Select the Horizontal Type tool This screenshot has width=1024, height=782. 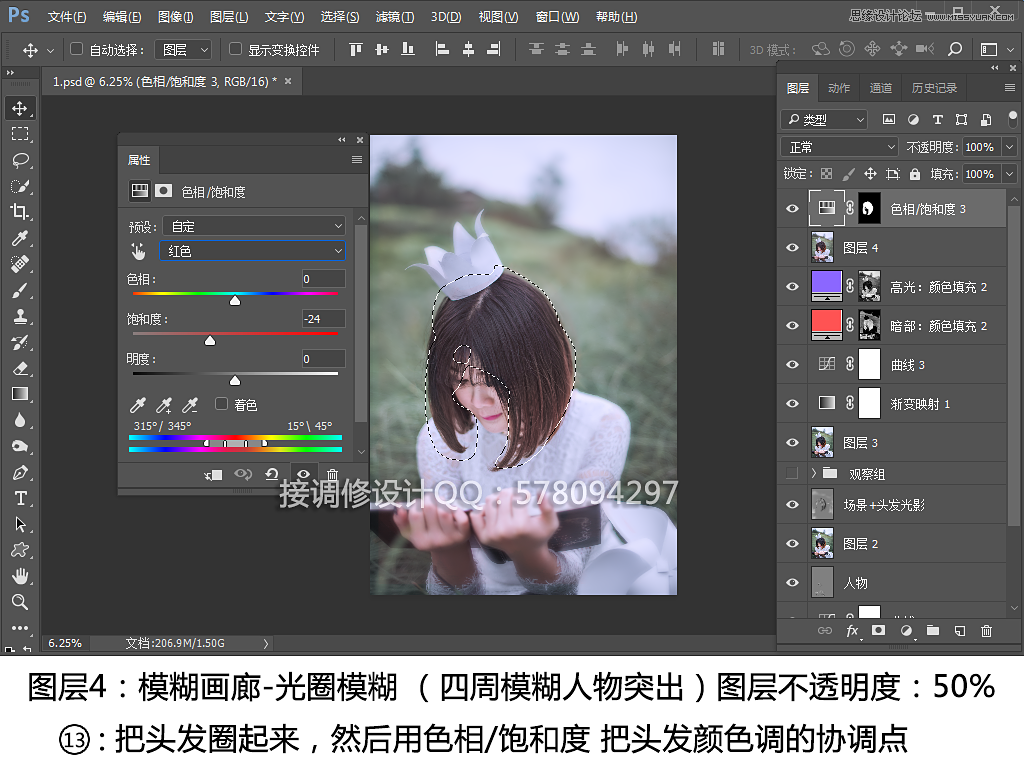coord(20,498)
